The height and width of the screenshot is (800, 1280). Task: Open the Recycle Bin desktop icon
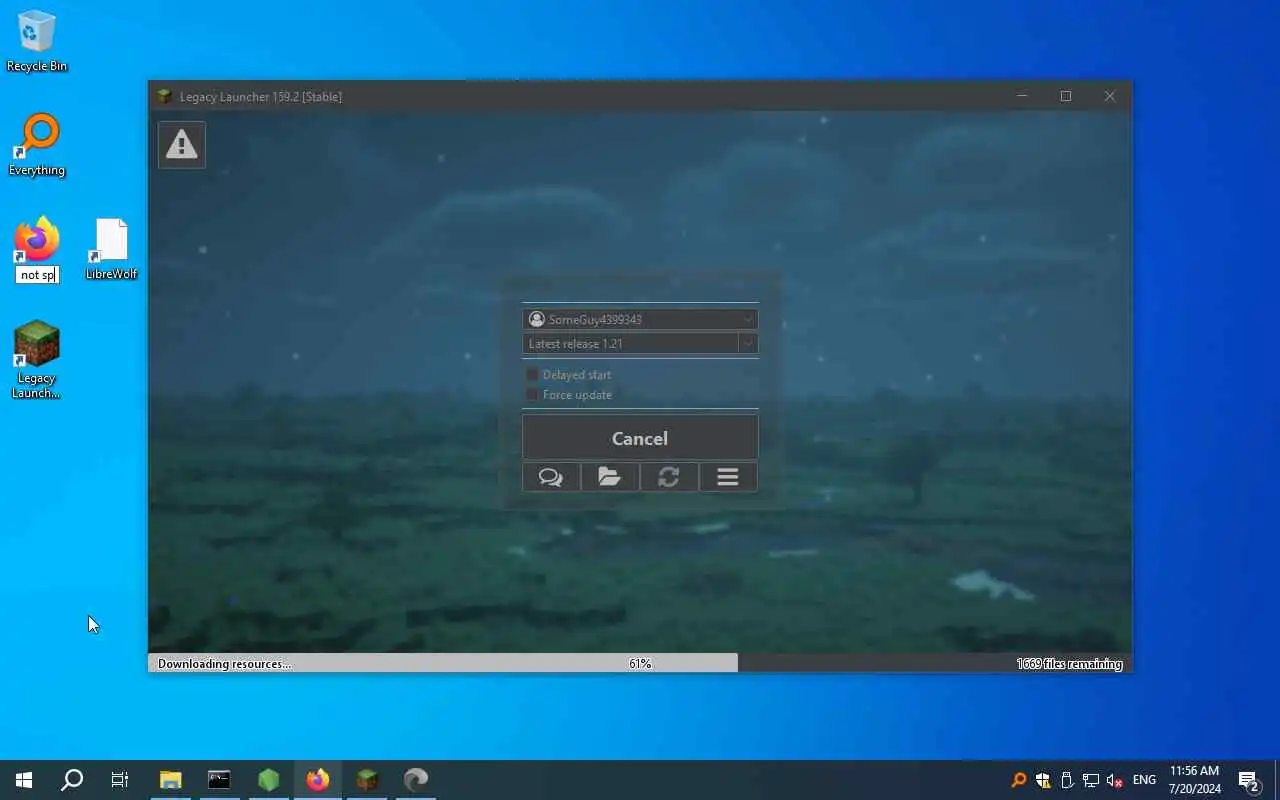pyautogui.click(x=37, y=42)
